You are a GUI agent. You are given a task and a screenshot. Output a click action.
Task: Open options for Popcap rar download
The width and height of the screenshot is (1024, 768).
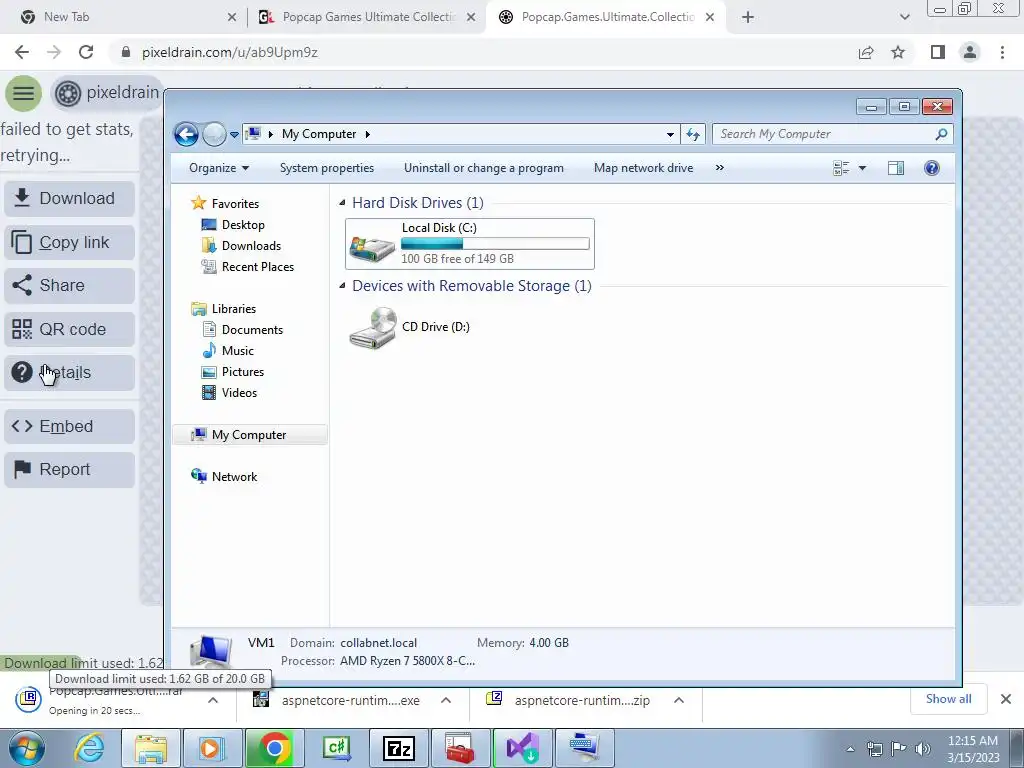point(213,700)
